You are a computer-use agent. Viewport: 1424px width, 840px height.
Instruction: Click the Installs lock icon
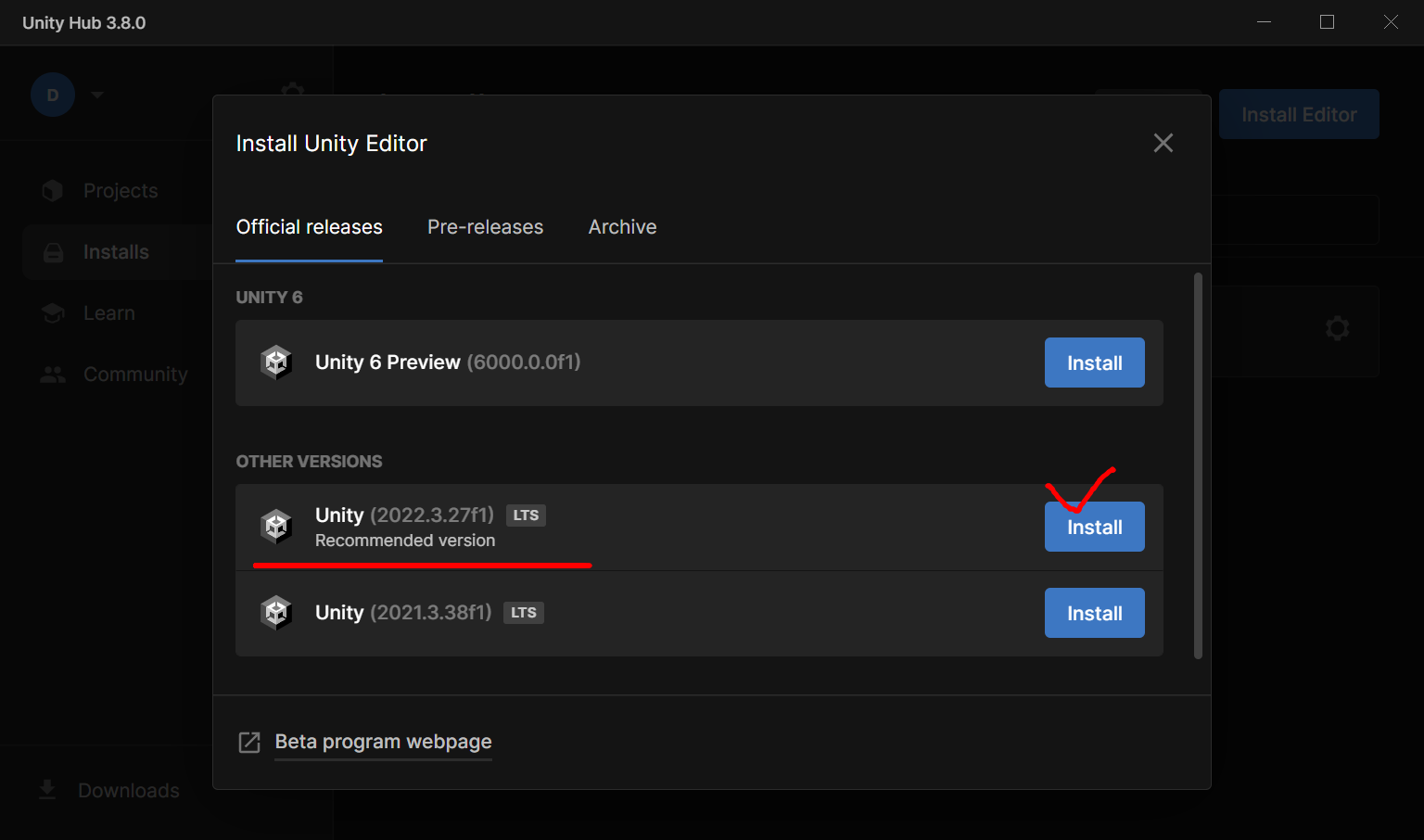(53, 252)
